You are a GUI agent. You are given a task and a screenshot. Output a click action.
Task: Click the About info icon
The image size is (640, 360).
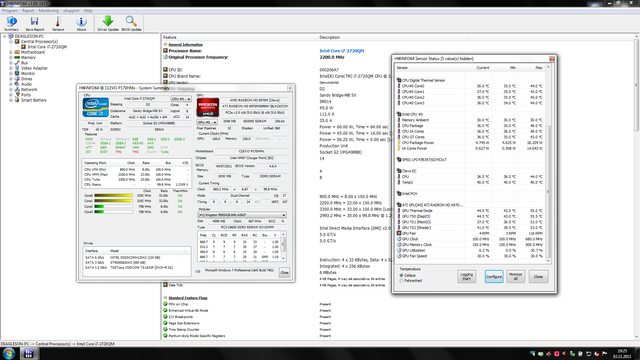tap(81, 23)
